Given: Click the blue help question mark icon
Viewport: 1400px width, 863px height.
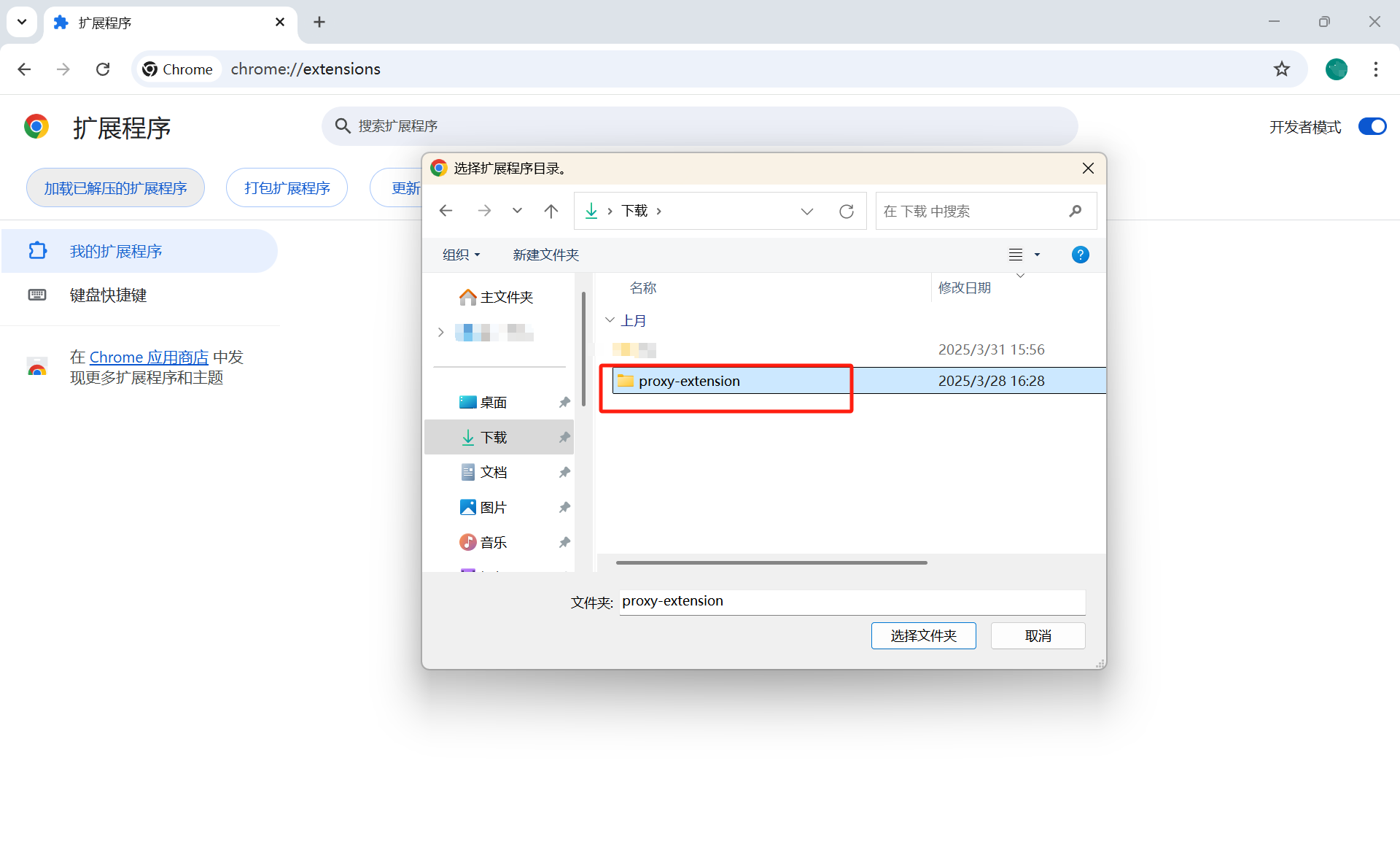Looking at the screenshot, I should point(1080,255).
